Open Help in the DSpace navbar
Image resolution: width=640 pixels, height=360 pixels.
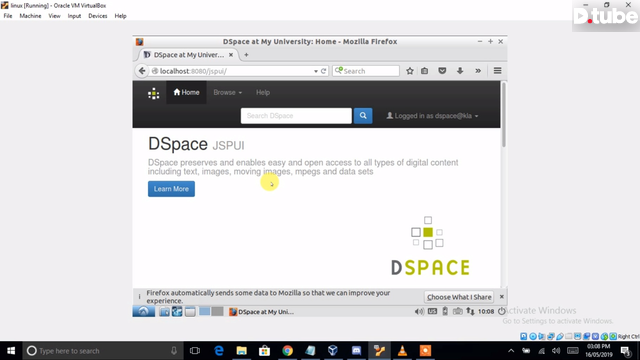[263, 93]
